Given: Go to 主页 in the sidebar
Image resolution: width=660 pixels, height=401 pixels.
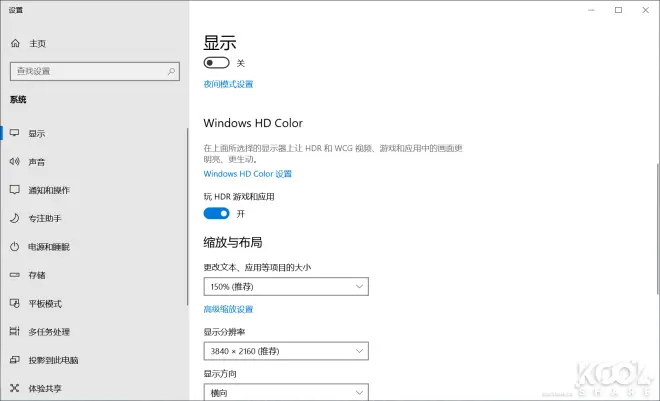Looking at the screenshot, I should pos(37,43).
